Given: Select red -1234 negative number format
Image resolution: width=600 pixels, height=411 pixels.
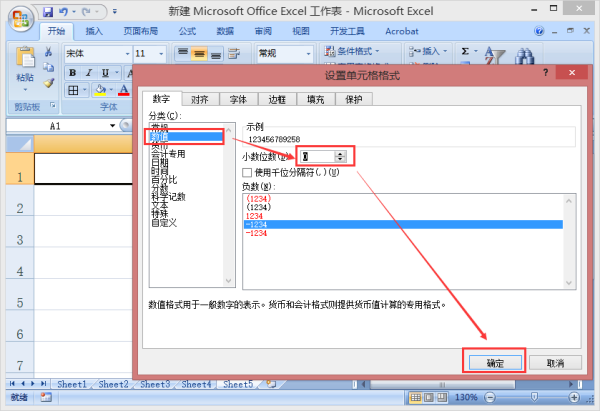Looking at the screenshot, I should [256, 233].
